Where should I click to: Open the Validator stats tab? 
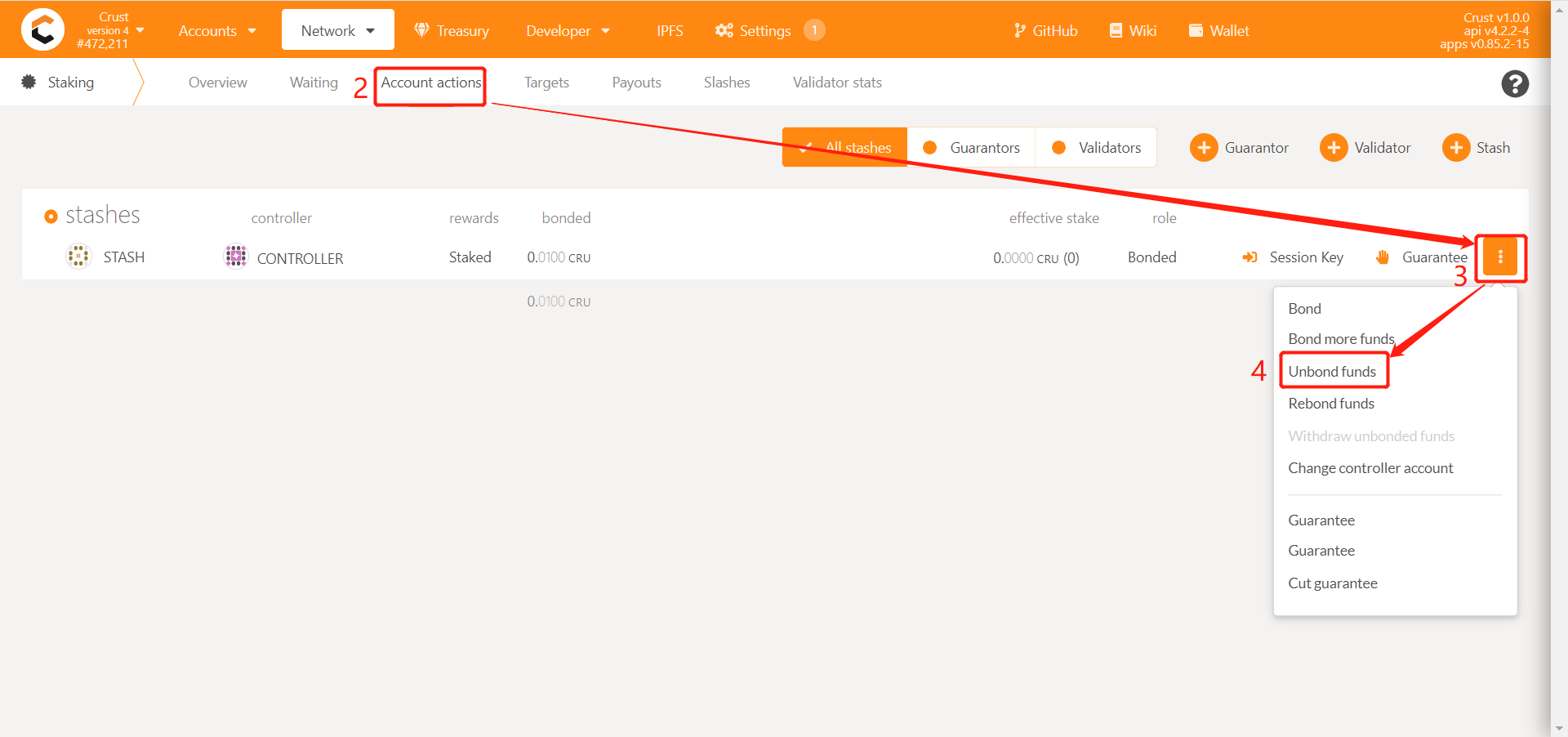837,83
